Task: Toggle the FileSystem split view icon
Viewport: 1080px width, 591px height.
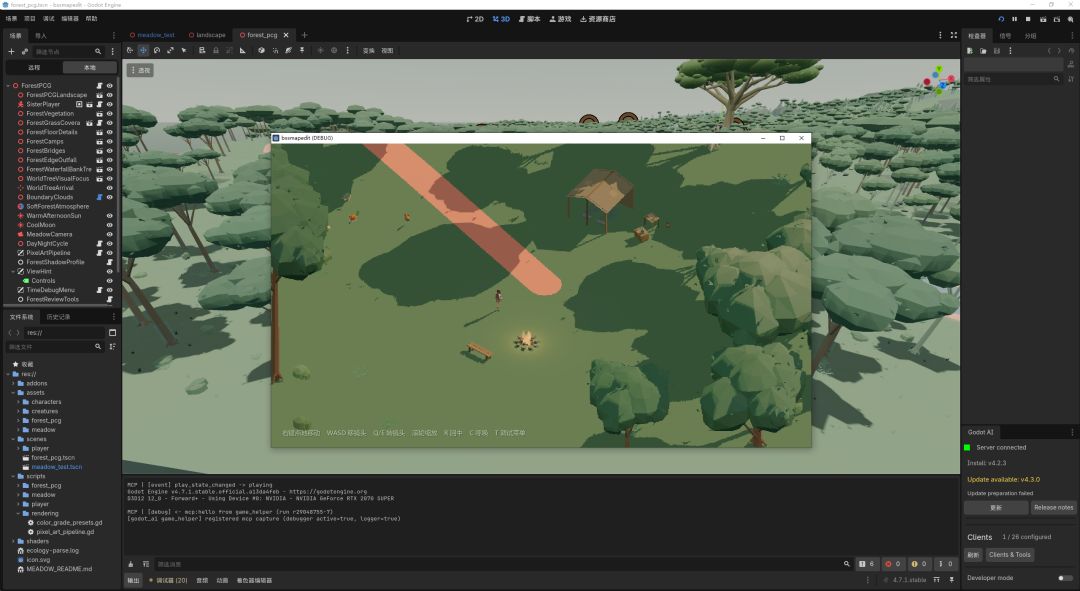Action: coord(112,333)
